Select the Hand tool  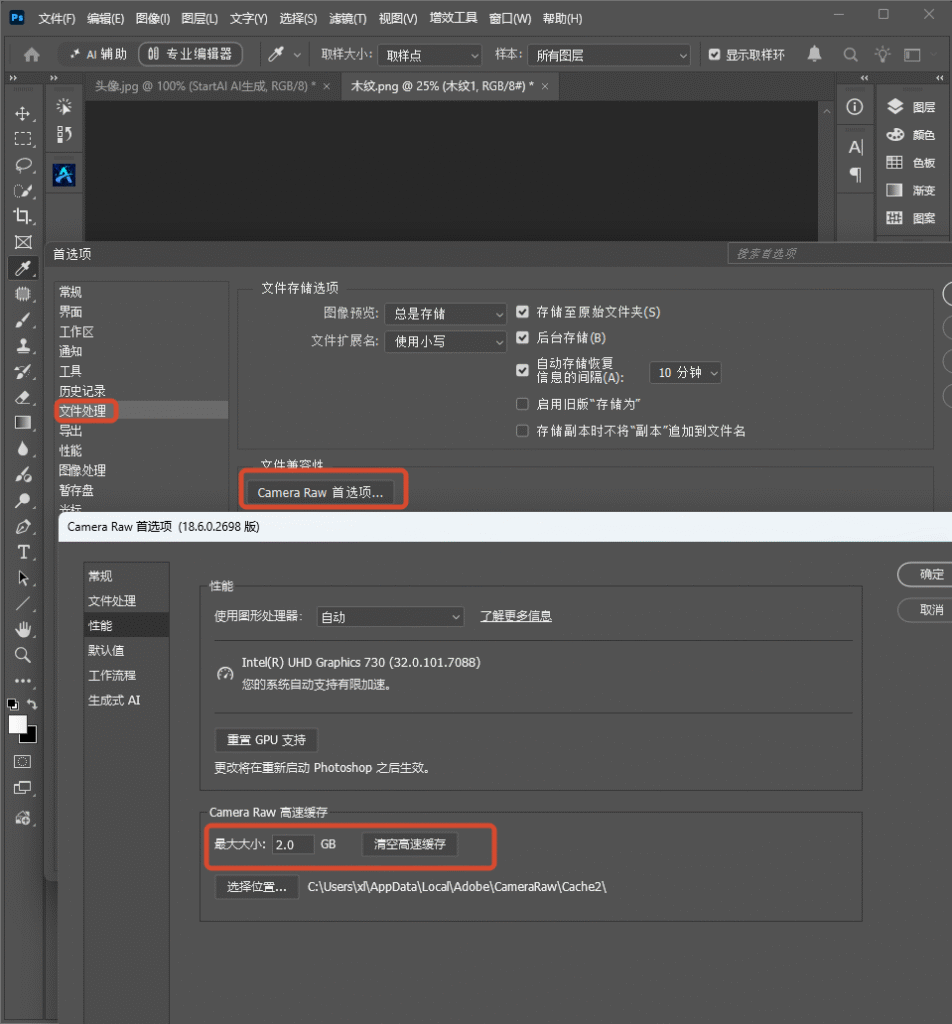[x=23, y=630]
